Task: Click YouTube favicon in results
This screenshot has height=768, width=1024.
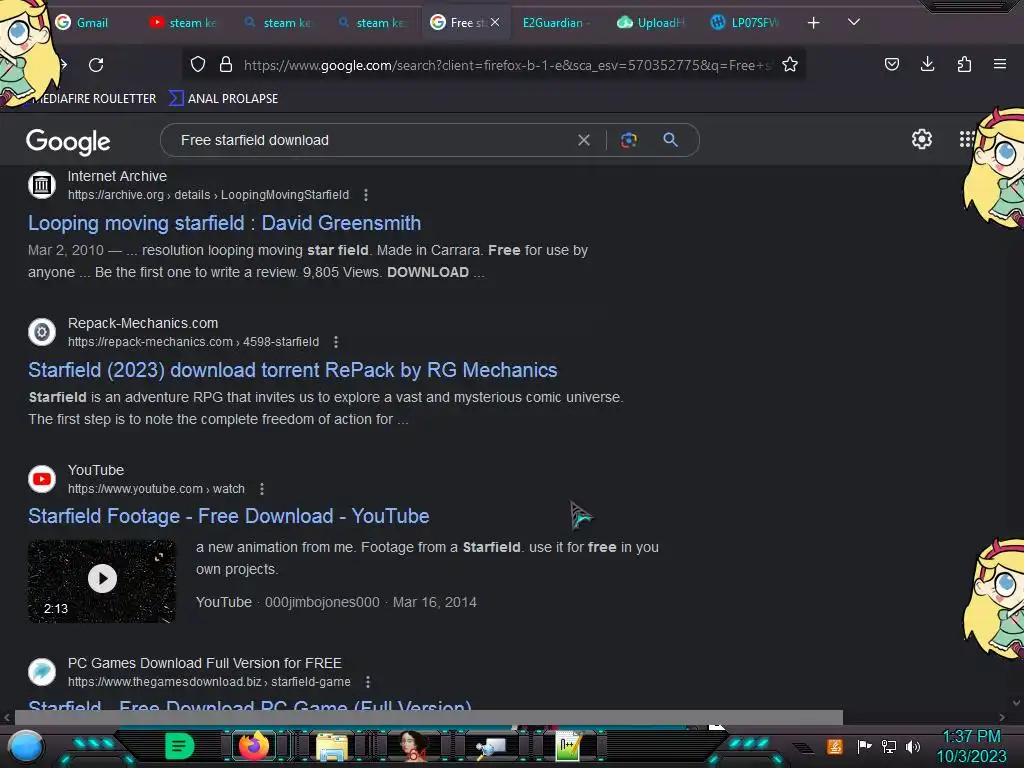Action: [x=42, y=479]
